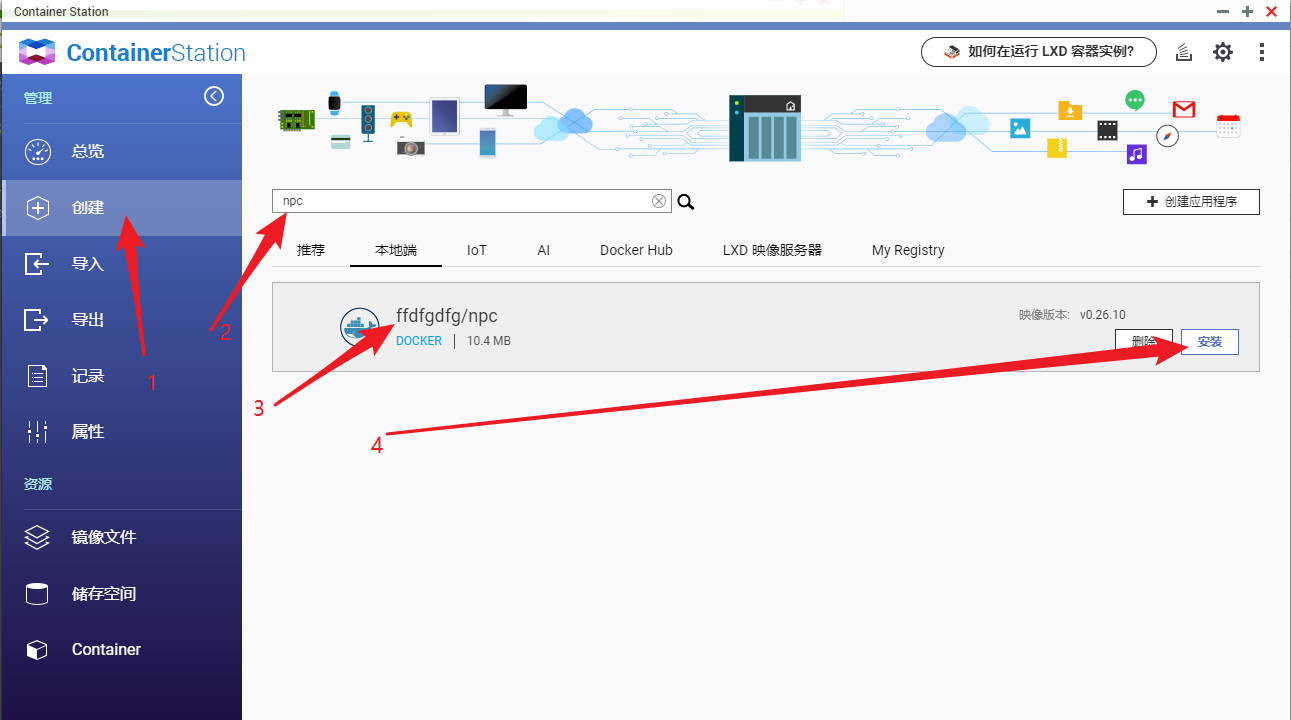The image size is (1291, 720).
Task: Click the desktop monitor banner icon
Action: coord(505,99)
